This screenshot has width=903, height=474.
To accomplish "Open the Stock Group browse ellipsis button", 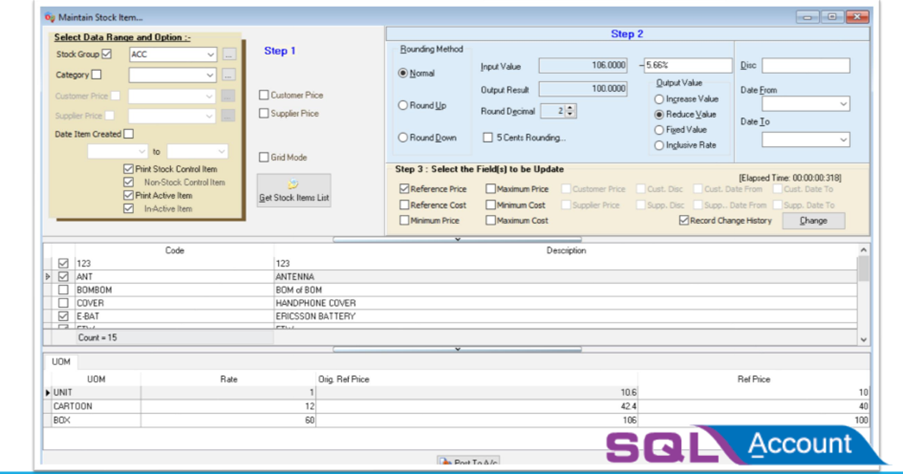I will point(229,54).
